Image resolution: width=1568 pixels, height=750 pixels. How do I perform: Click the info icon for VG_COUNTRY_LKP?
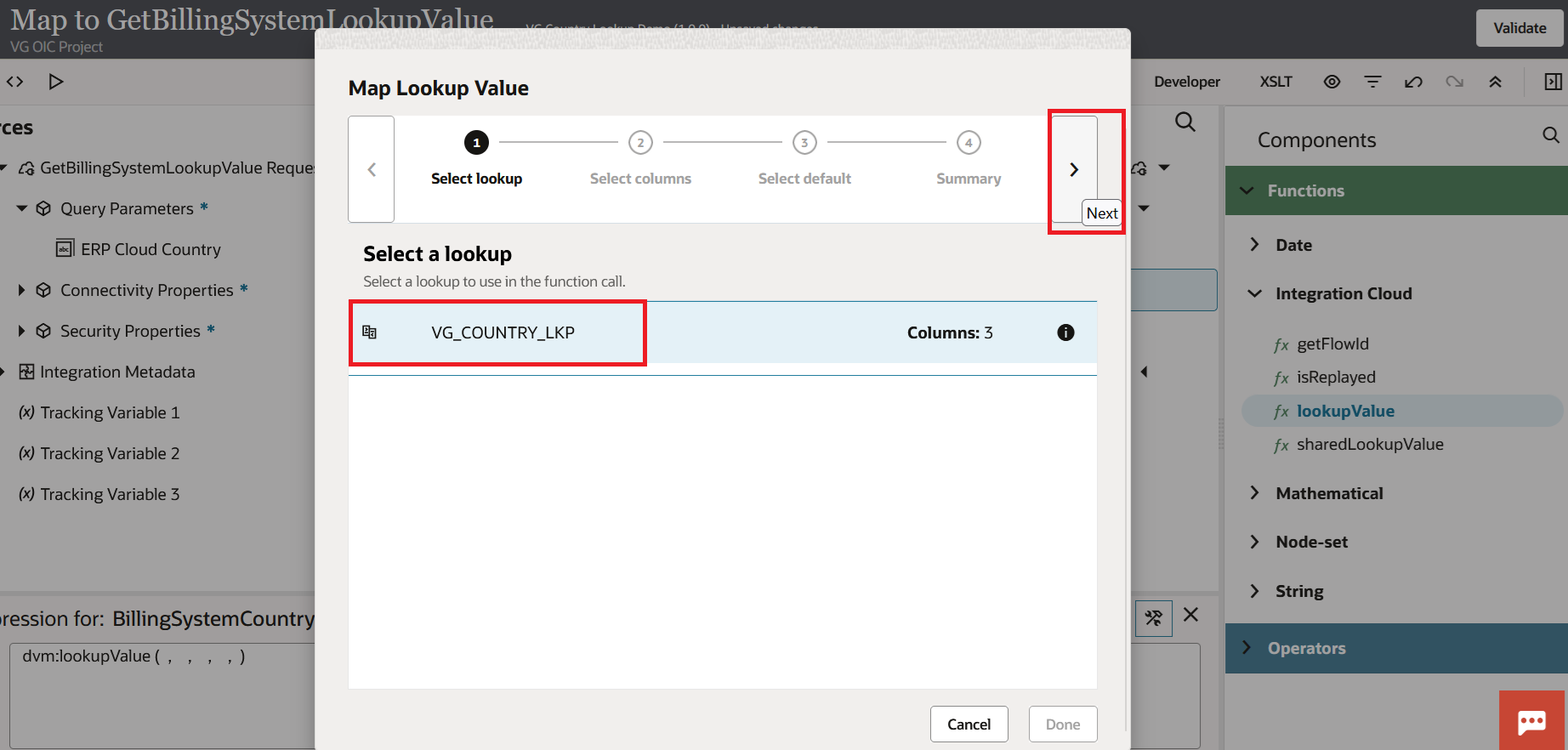1065,332
